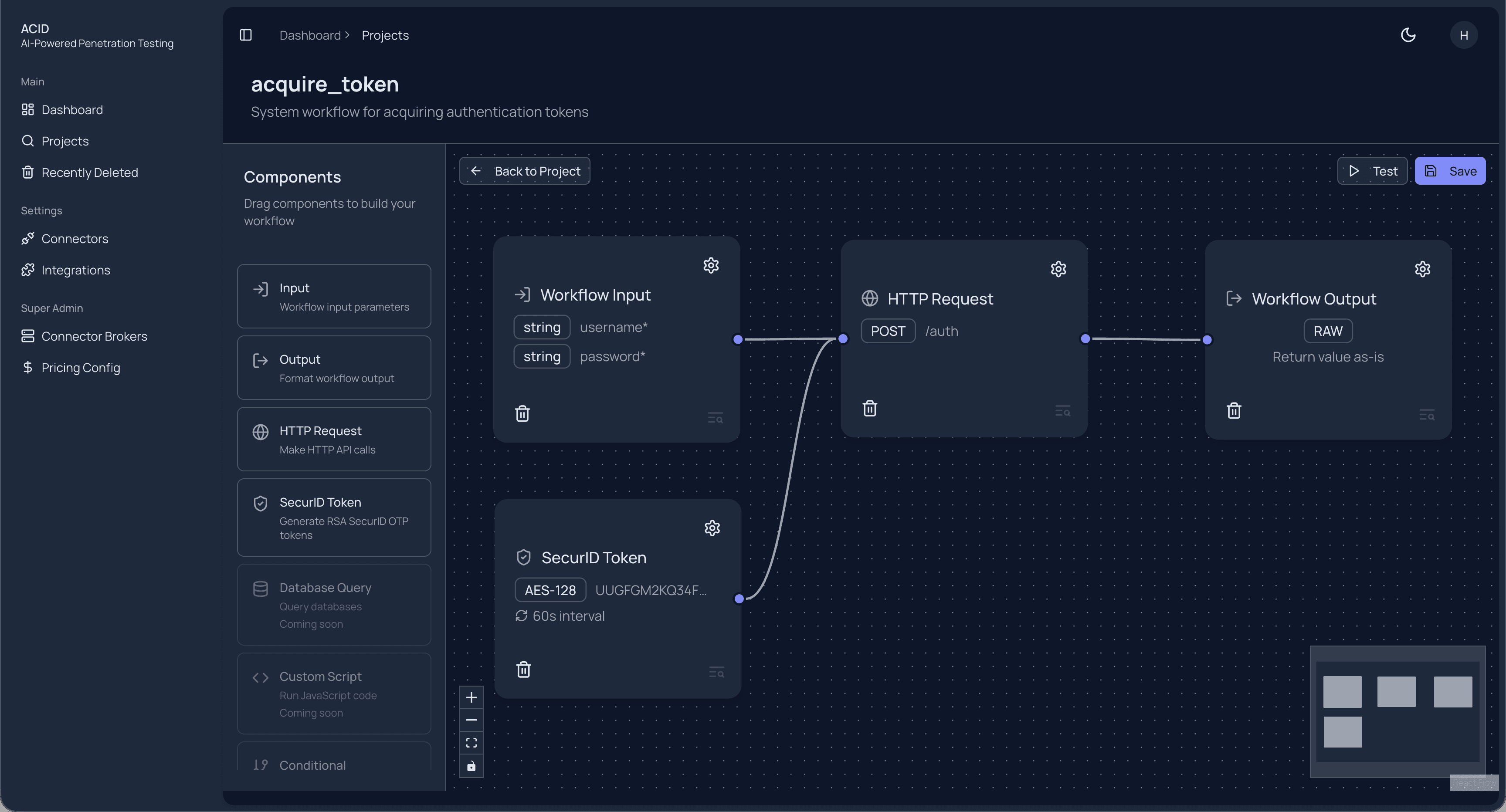
Task: Zoom out on the canvas
Action: coord(471,720)
